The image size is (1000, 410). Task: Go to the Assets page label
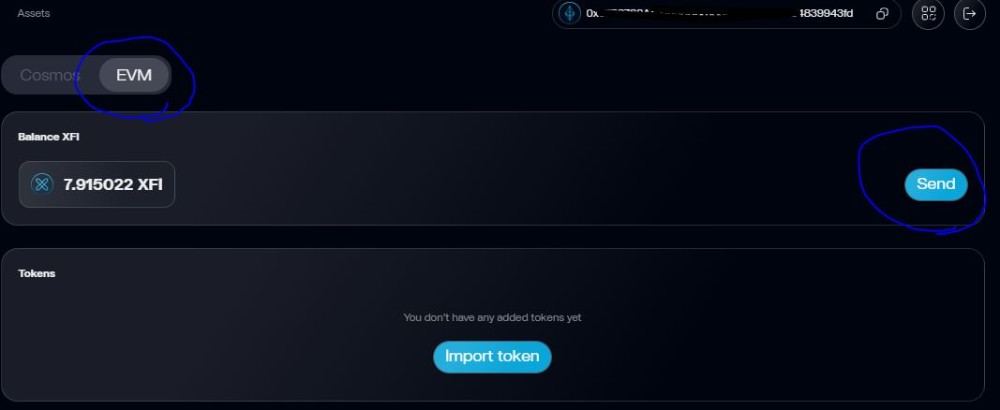pos(34,13)
